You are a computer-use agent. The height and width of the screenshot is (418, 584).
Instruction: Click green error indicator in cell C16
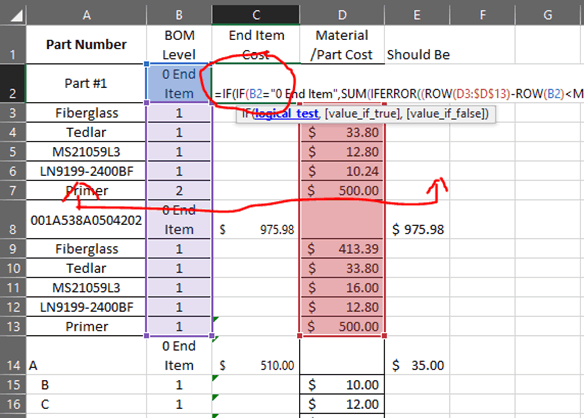[215, 397]
